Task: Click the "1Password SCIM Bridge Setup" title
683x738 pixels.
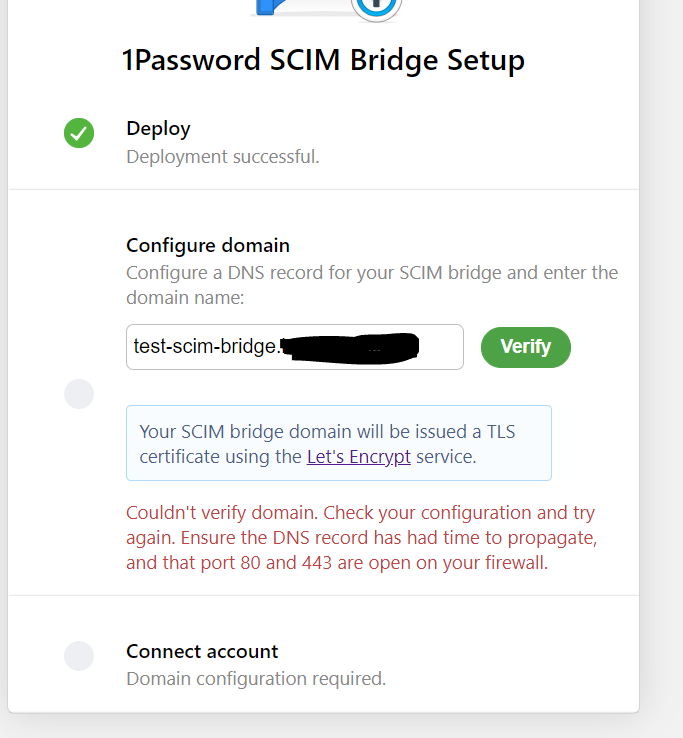Action: point(323,60)
